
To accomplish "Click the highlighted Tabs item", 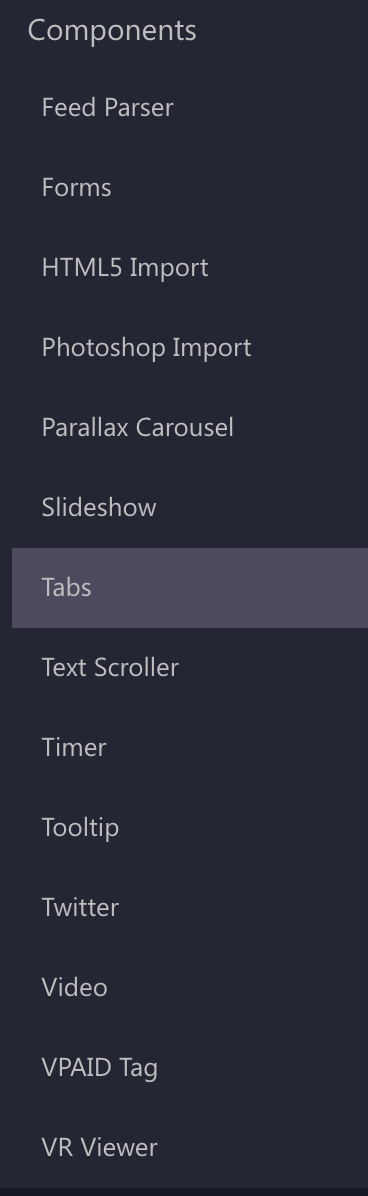I will (x=189, y=588).
